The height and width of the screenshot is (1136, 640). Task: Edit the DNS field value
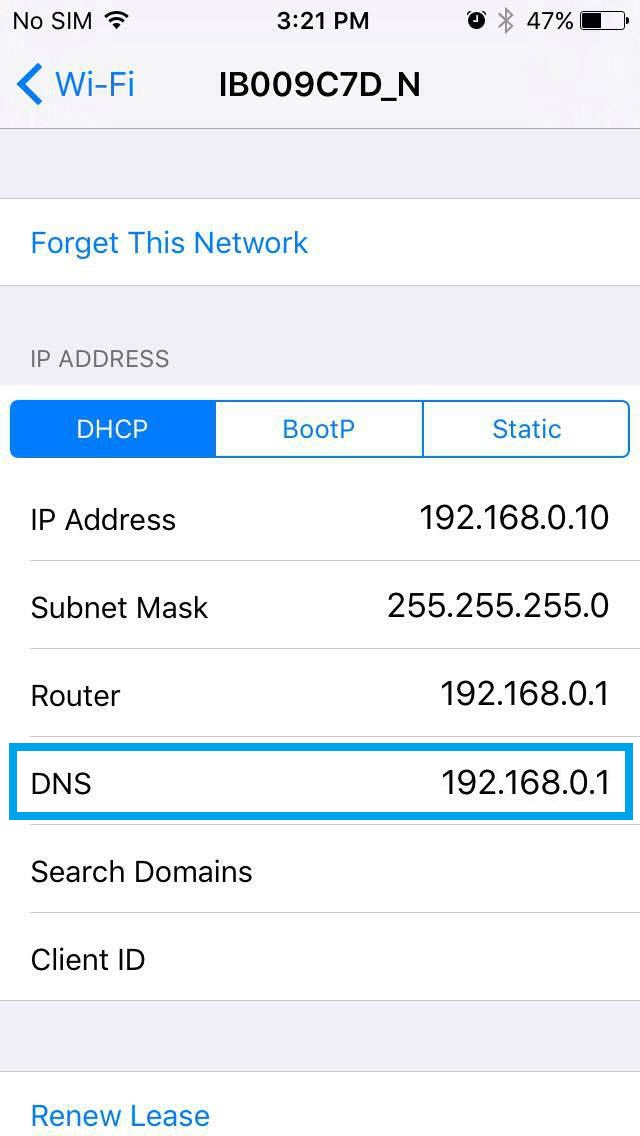click(x=525, y=782)
